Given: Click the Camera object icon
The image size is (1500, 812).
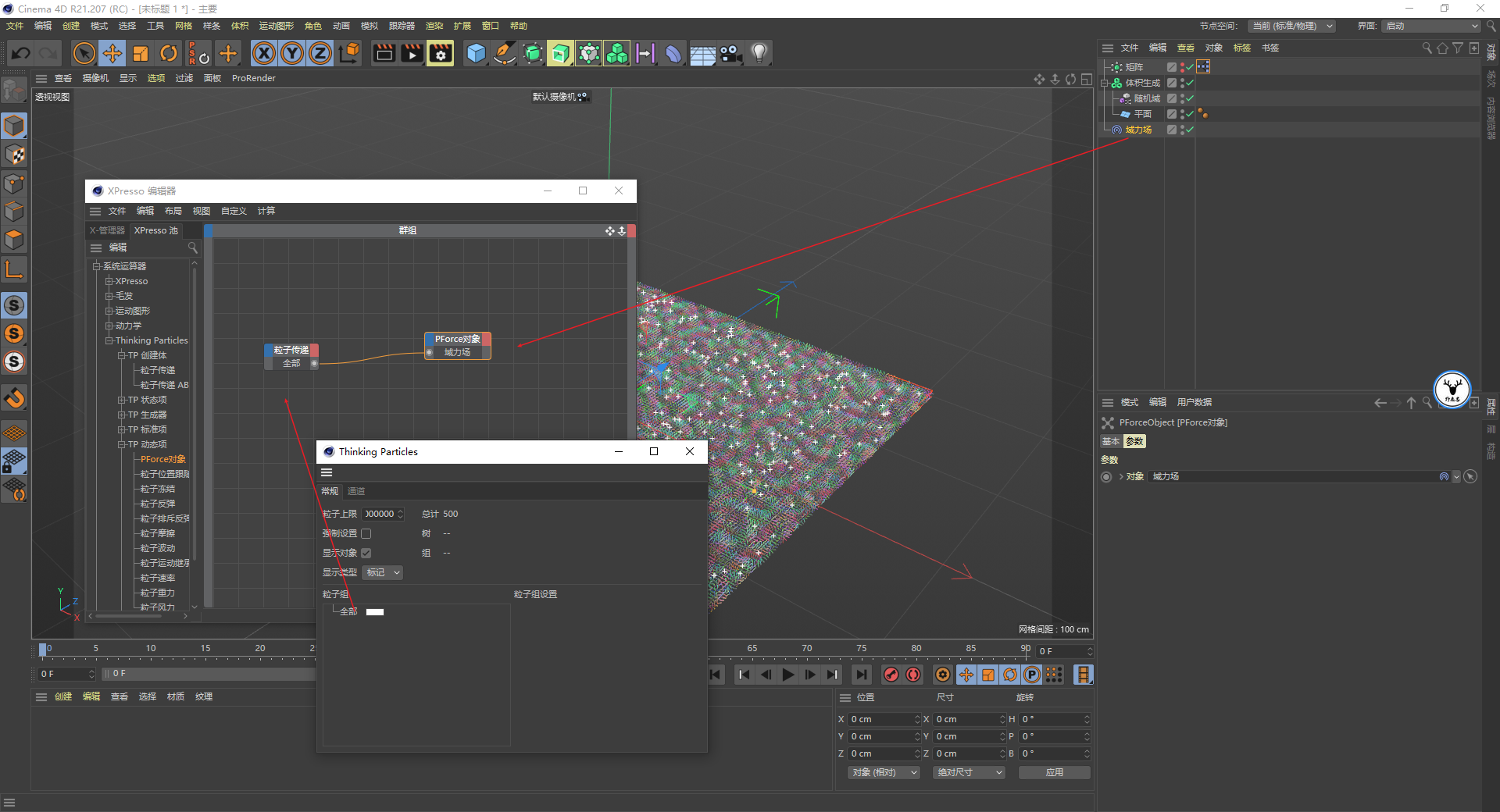Looking at the screenshot, I should pyautogui.click(x=730, y=53).
